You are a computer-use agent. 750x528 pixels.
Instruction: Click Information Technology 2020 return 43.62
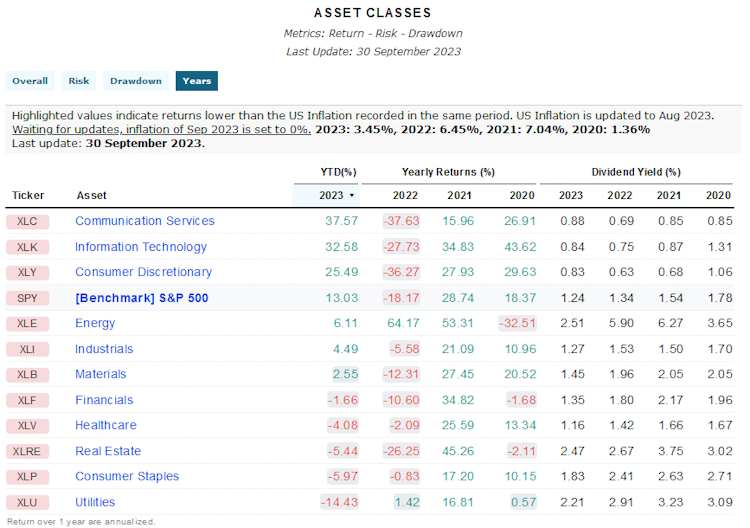[520, 247]
